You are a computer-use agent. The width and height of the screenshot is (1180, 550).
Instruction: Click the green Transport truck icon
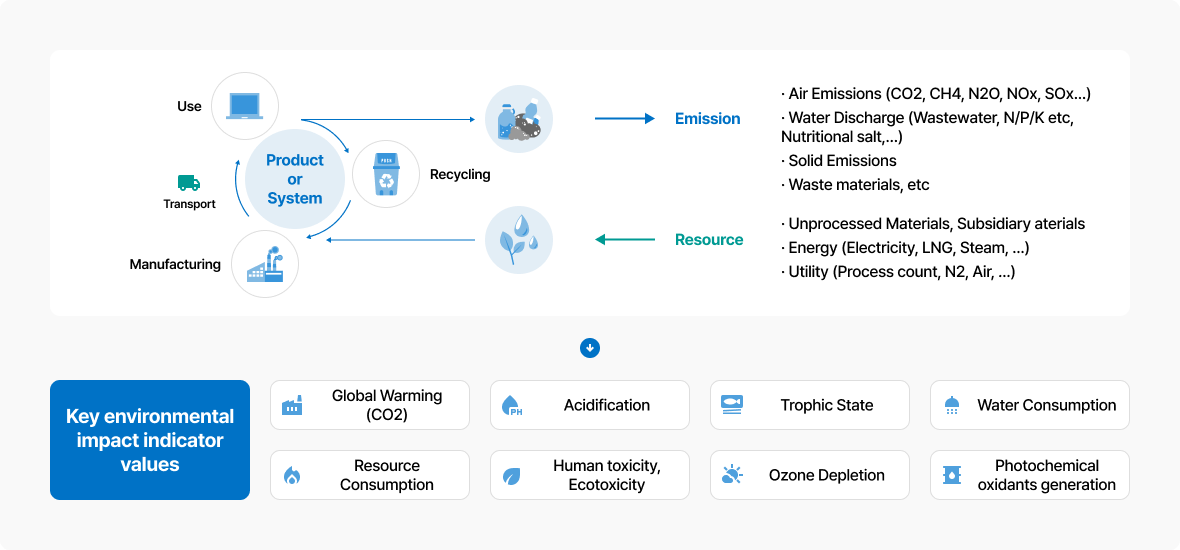(x=189, y=183)
